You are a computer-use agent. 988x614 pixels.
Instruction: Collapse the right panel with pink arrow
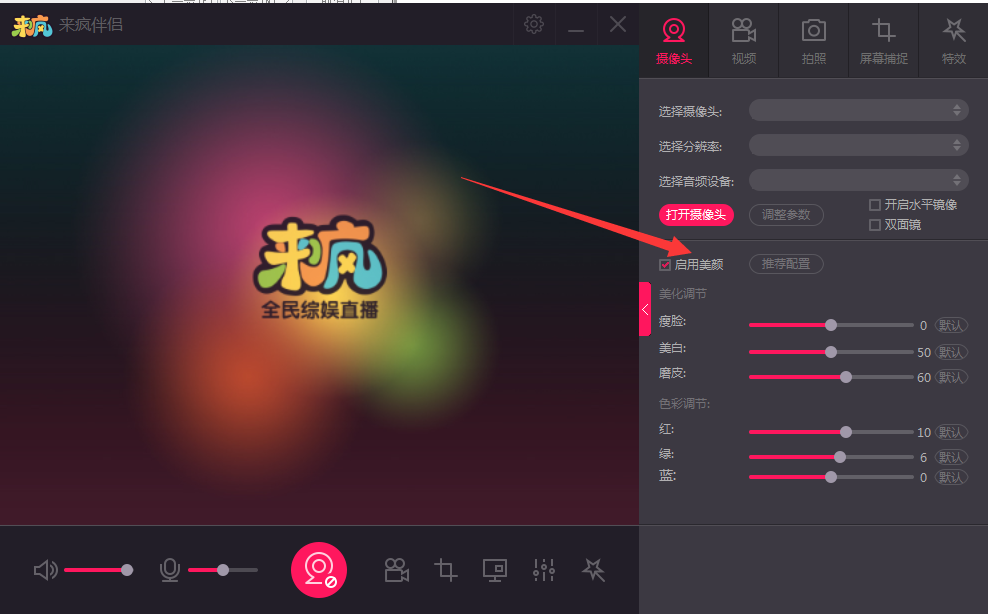point(645,309)
